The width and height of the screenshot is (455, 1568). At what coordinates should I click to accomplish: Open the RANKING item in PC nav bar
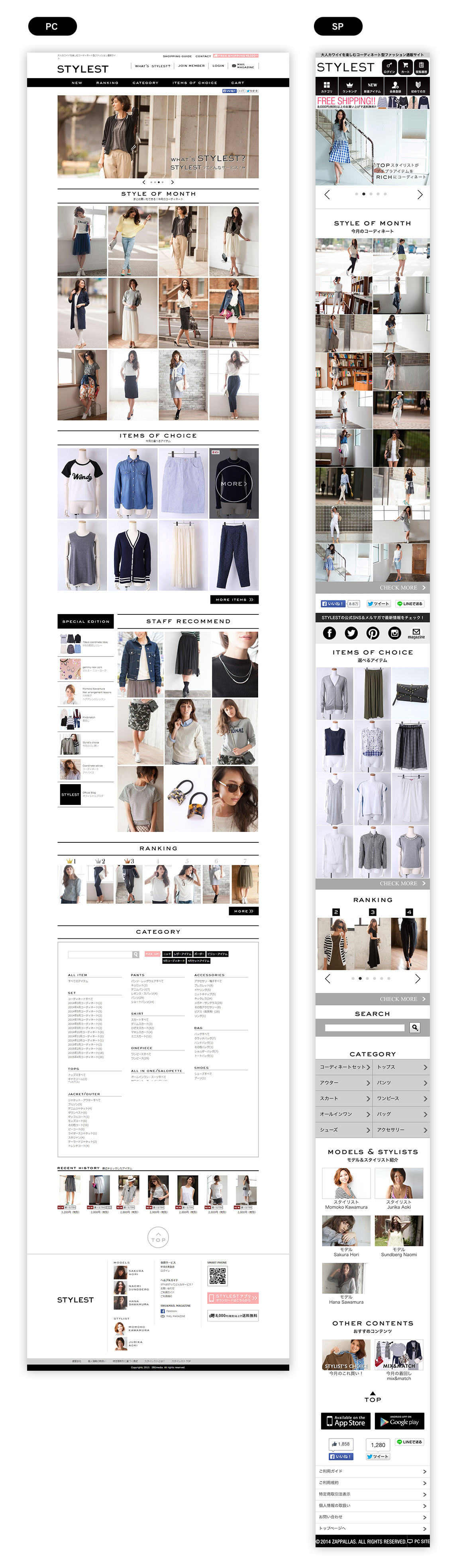107,83
